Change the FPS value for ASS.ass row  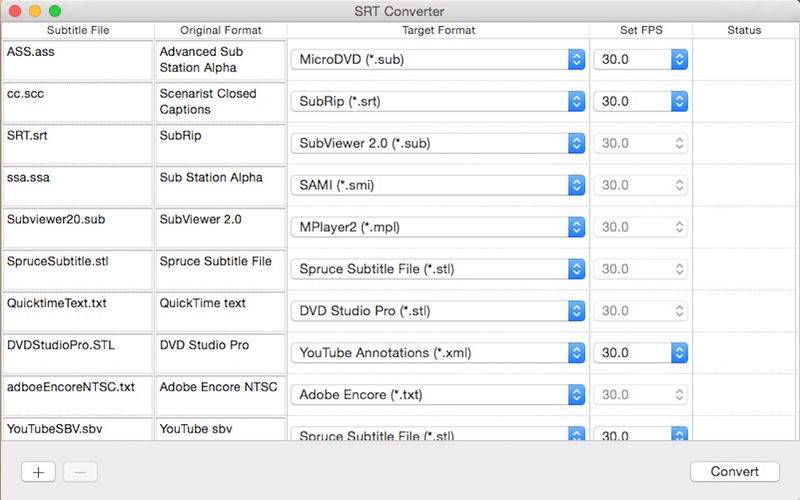[x=640, y=60]
